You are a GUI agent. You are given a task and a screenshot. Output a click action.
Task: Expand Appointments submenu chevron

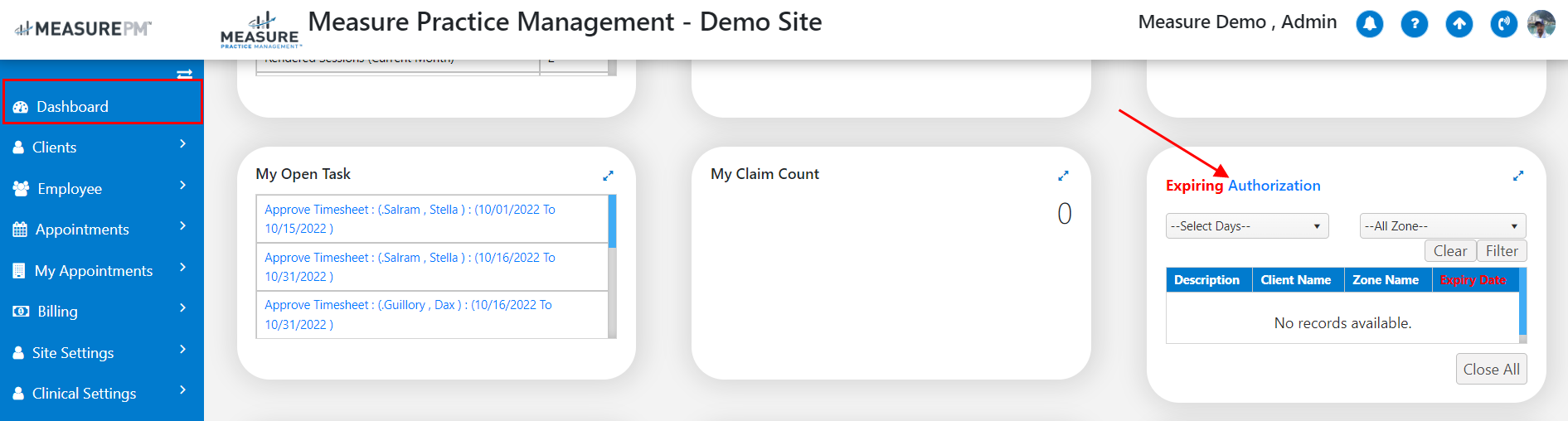182,226
